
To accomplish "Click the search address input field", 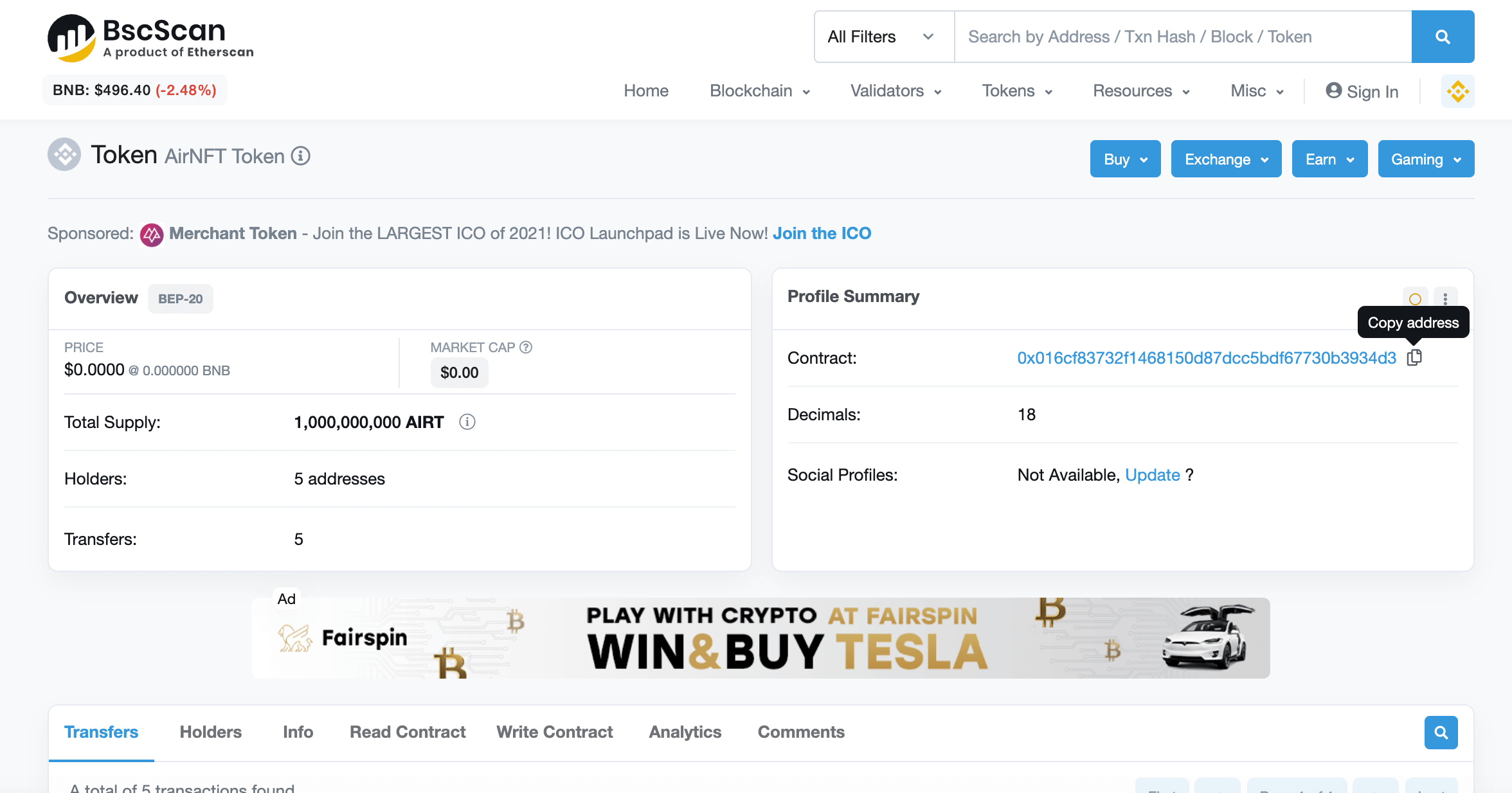I will 1183,37.
